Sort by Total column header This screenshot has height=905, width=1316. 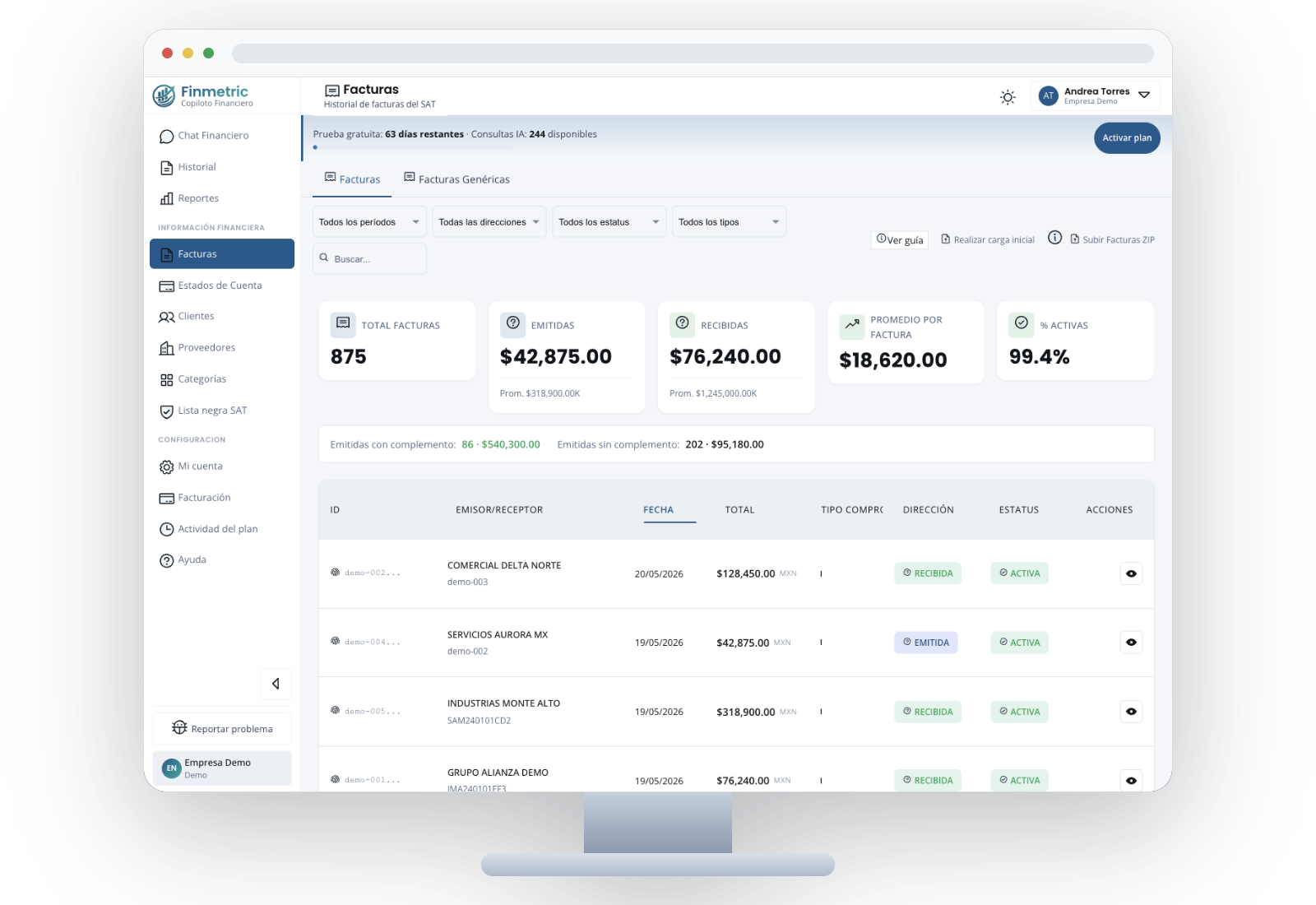[739, 510]
